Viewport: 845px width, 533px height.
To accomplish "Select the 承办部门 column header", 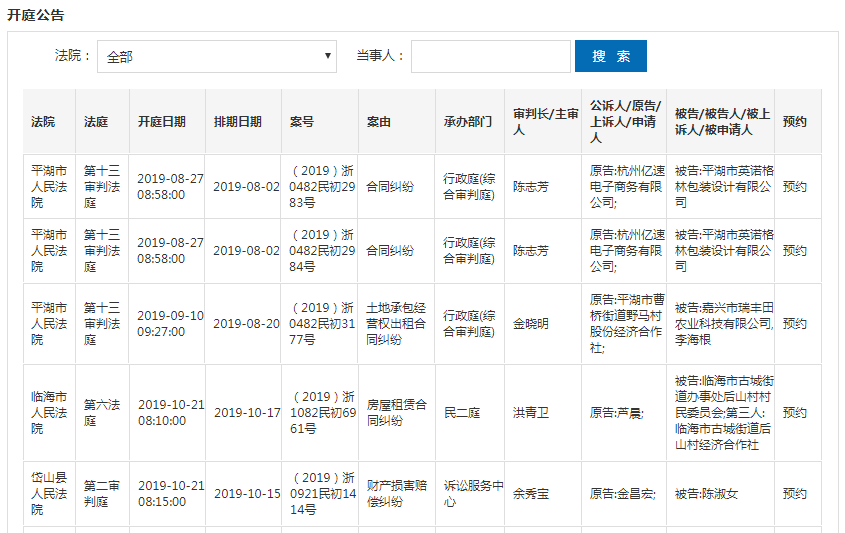I will point(468,122).
